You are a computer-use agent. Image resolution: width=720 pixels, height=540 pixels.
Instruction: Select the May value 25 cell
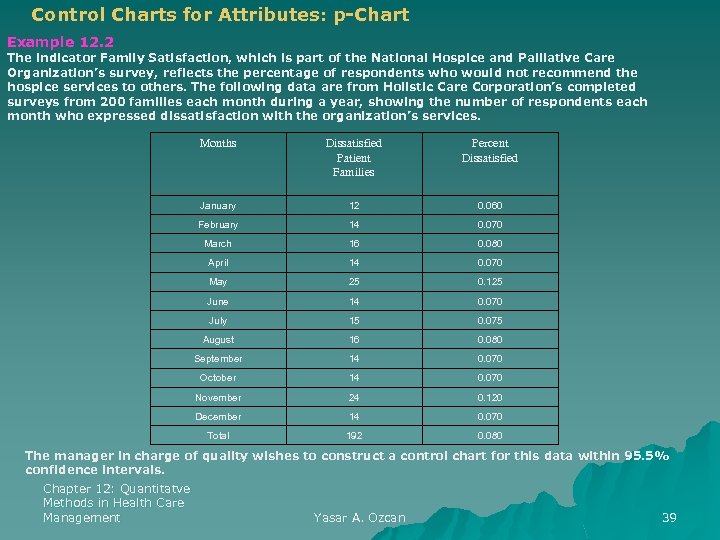coord(354,282)
